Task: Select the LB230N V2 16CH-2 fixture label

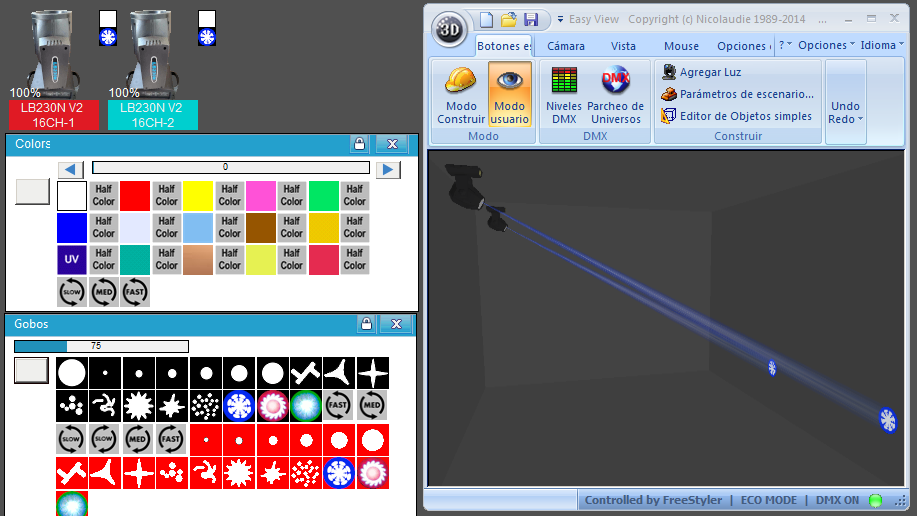Action: pos(153,115)
